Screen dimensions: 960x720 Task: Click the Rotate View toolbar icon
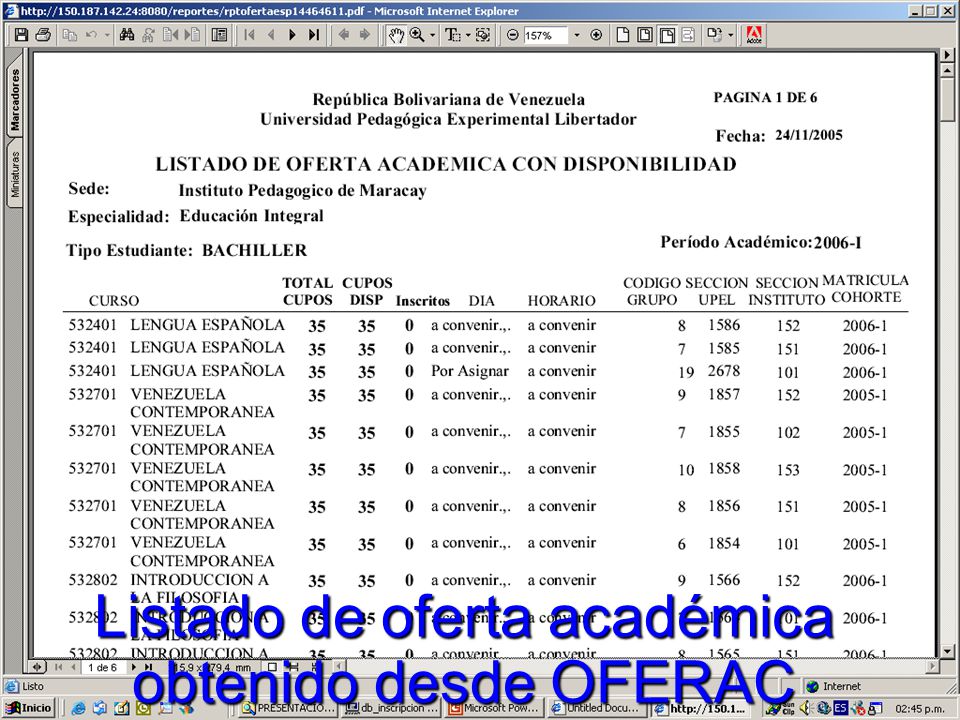pyautogui.click(x=714, y=35)
